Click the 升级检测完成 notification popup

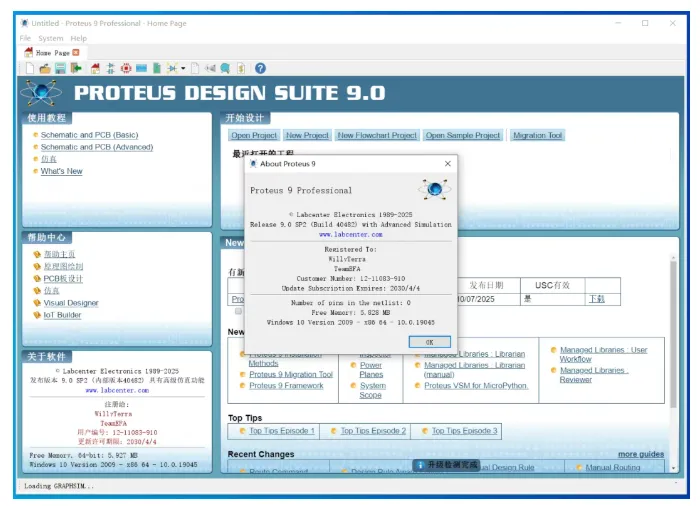click(446, 465)
